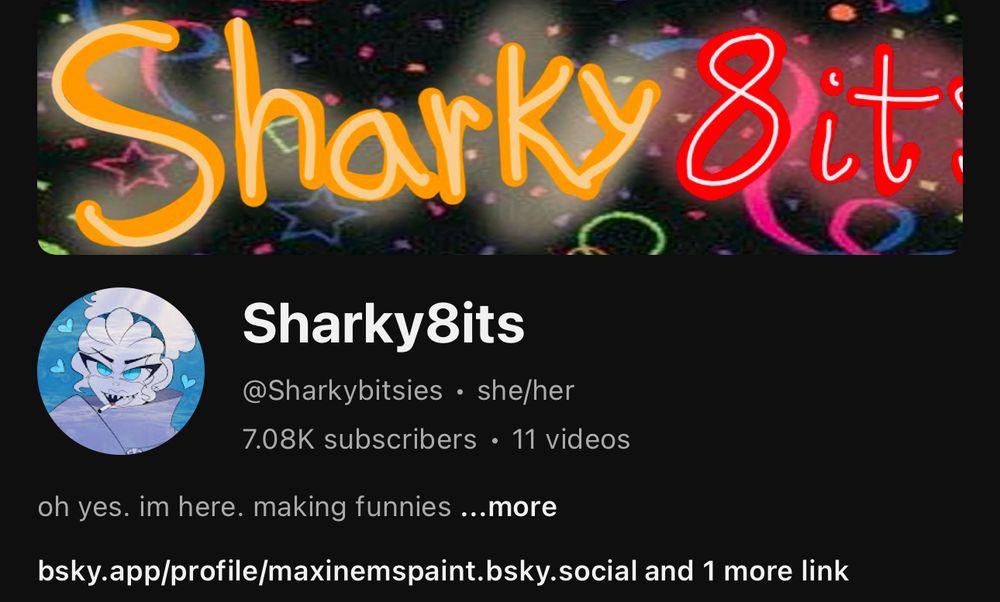This screenshot has height=602, width=1000.
Task: Open the 'oh yes. im here' description text
Action: click(244, 508)
